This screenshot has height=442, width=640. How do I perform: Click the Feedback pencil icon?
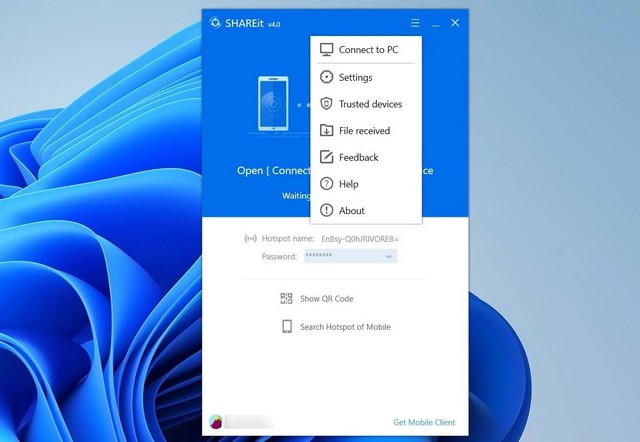(326, 157)
